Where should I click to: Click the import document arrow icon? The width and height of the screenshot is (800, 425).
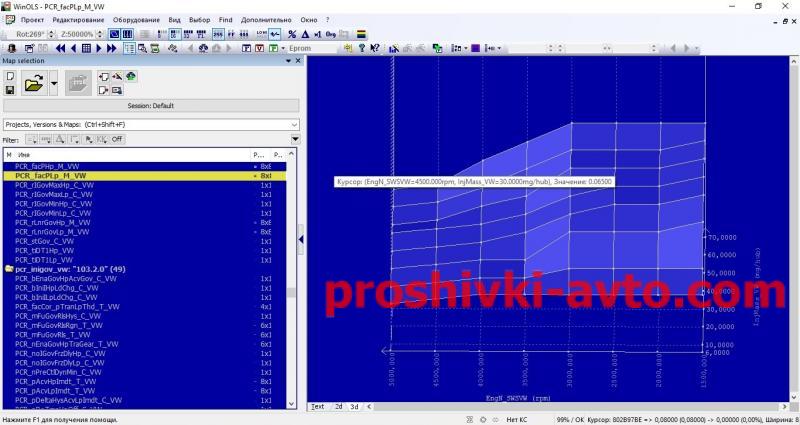click(104, 77)
